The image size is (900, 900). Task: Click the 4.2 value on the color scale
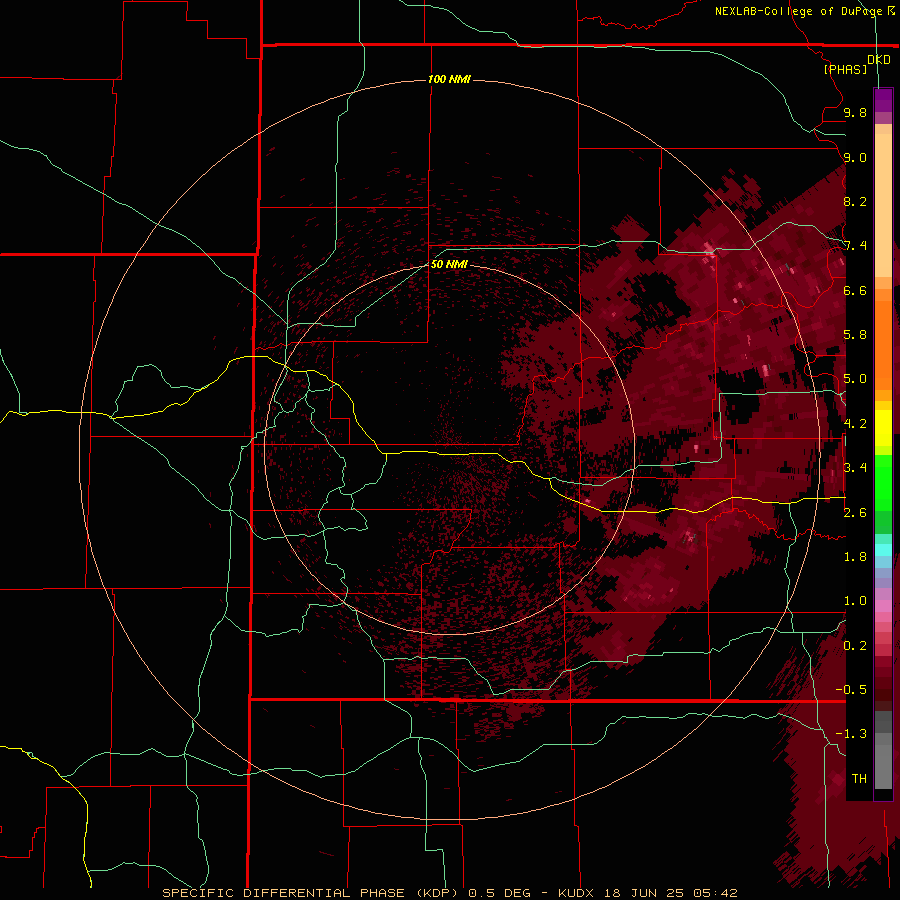coord(855,424)
